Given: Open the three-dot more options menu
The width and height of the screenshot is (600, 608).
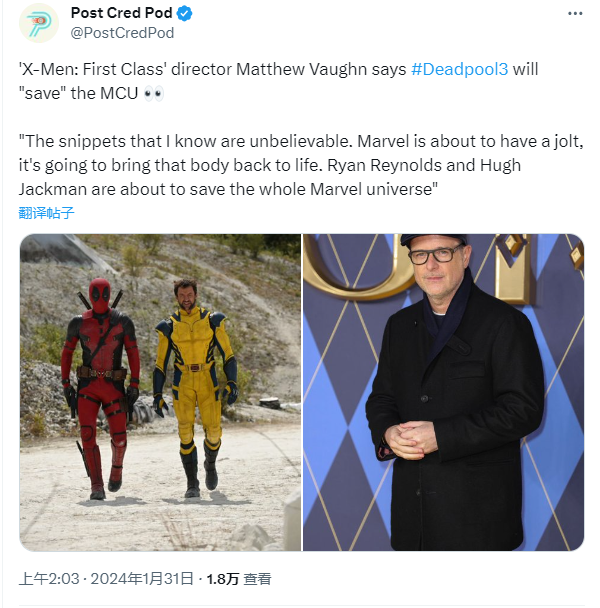Looking at the screenshot, I should pos(575,14).
